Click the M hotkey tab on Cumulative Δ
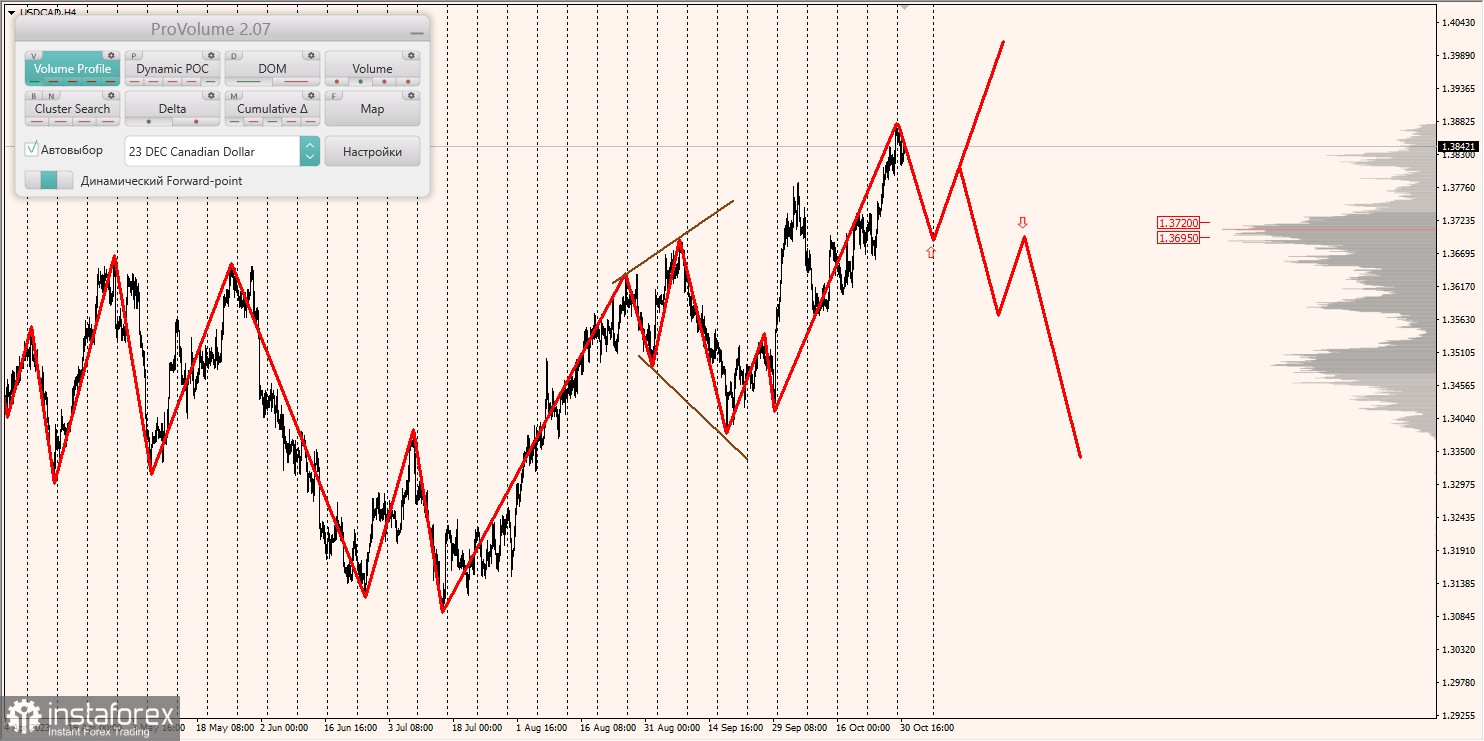This screenshot has width=1484, height=741. [234, 96]
